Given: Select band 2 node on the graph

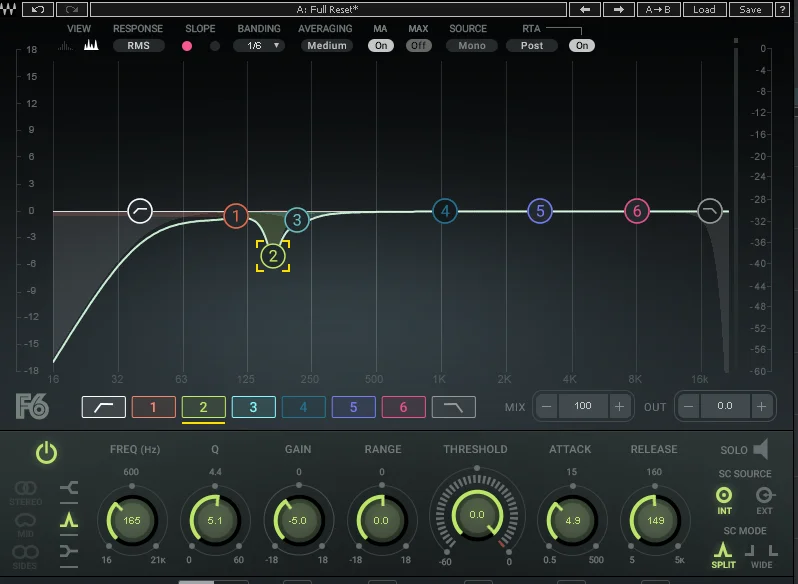Looking at the screenshot, I should 273,256.
